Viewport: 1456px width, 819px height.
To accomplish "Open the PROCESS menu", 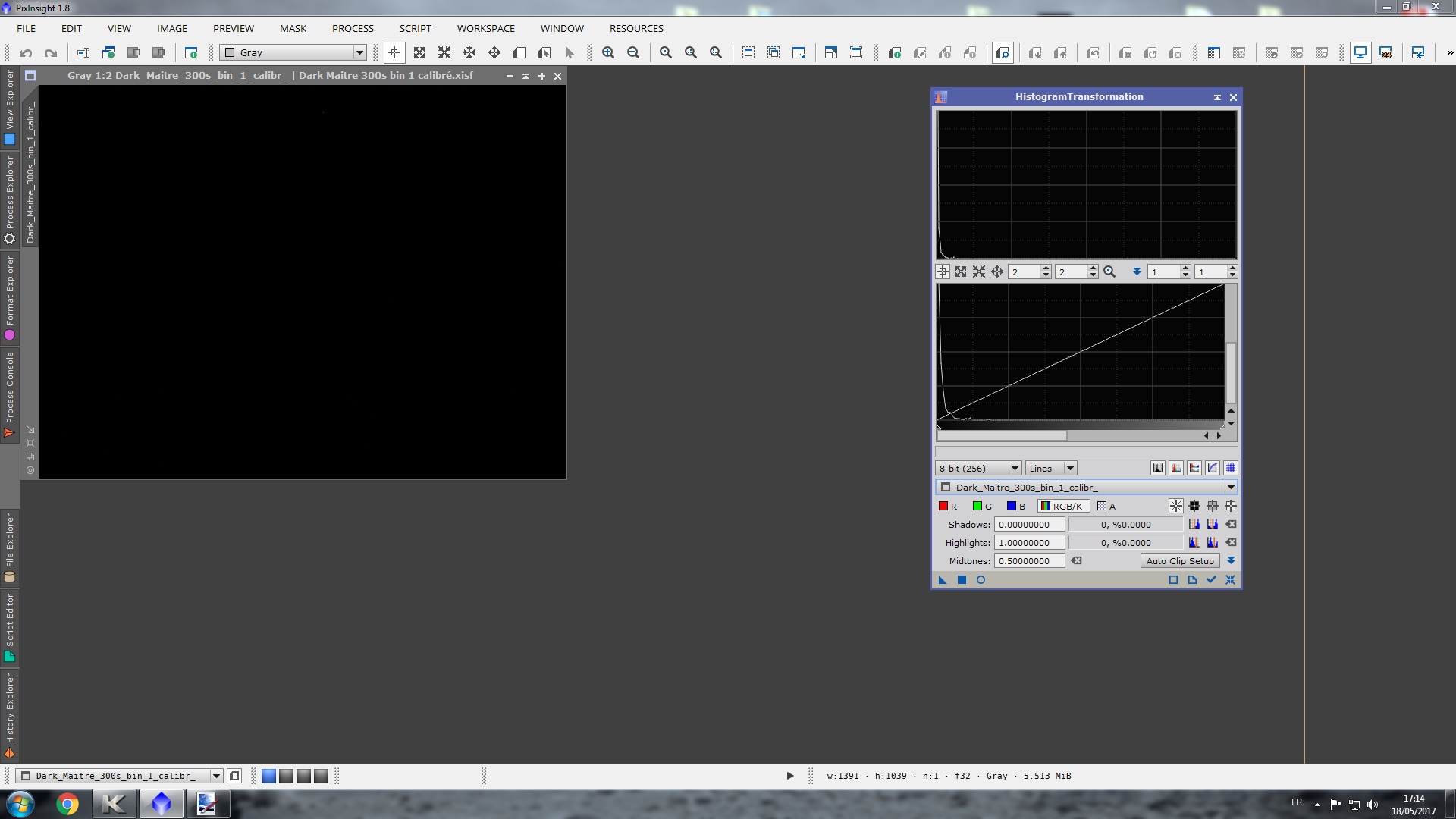I will point(353,28).
